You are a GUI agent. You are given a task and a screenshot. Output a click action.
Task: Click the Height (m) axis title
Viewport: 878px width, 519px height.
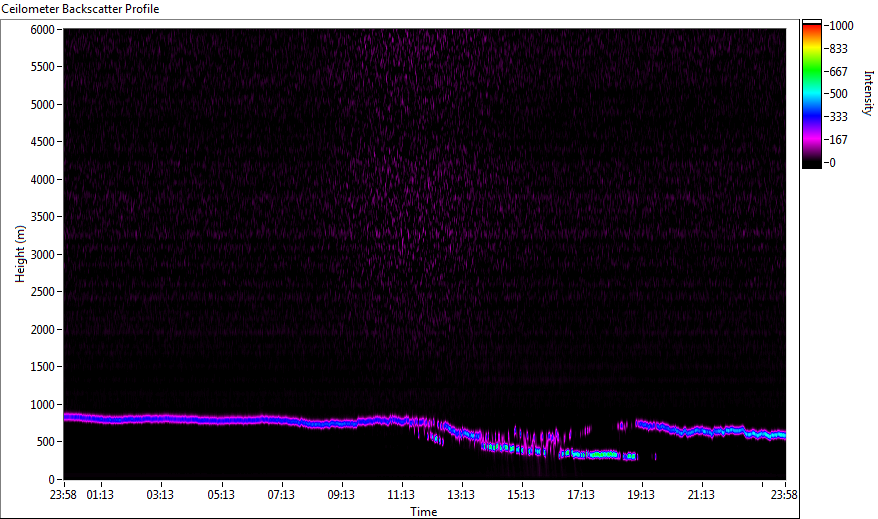coord(20,254)
